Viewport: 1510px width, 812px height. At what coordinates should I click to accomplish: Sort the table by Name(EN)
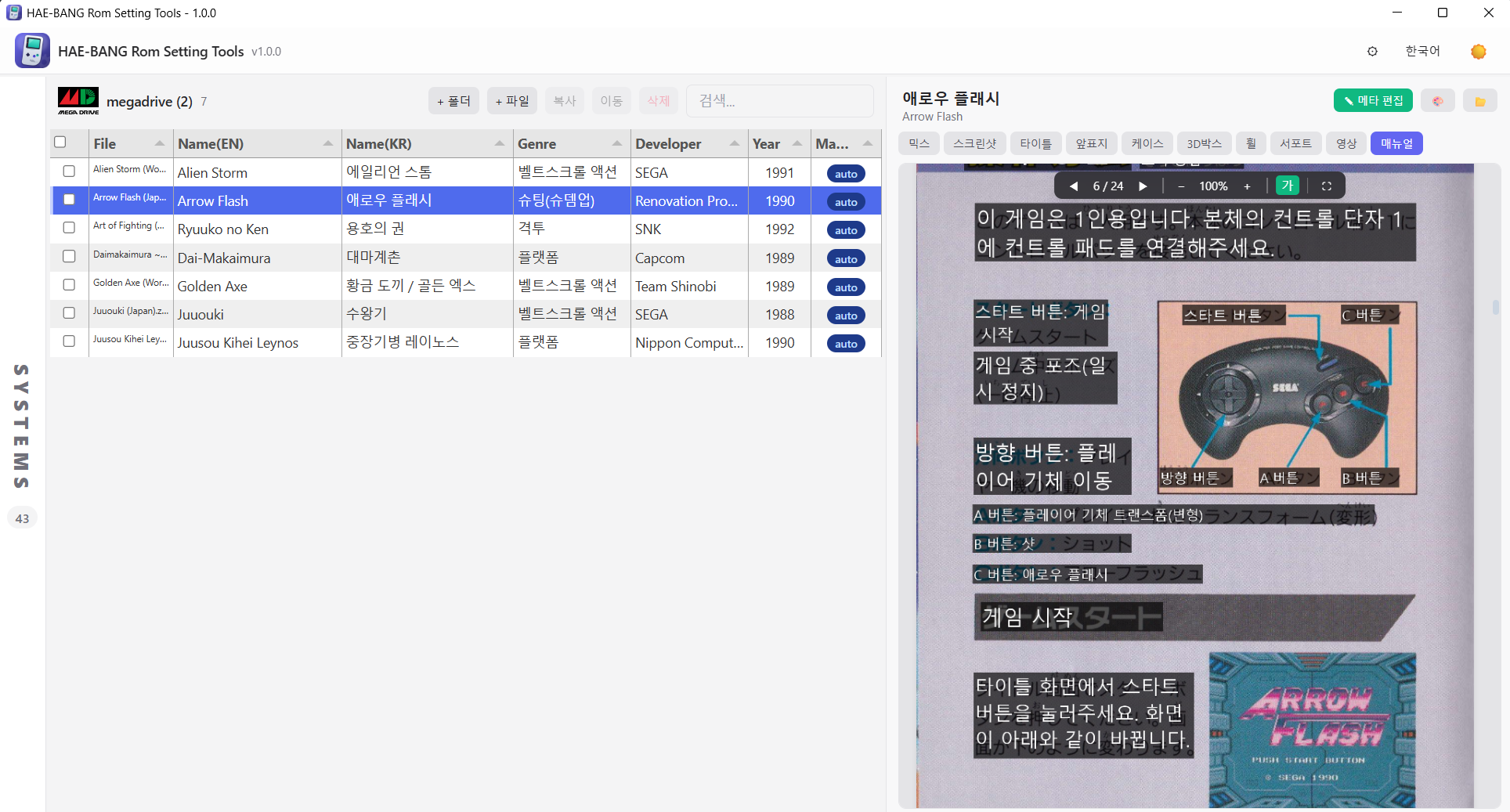257,144
